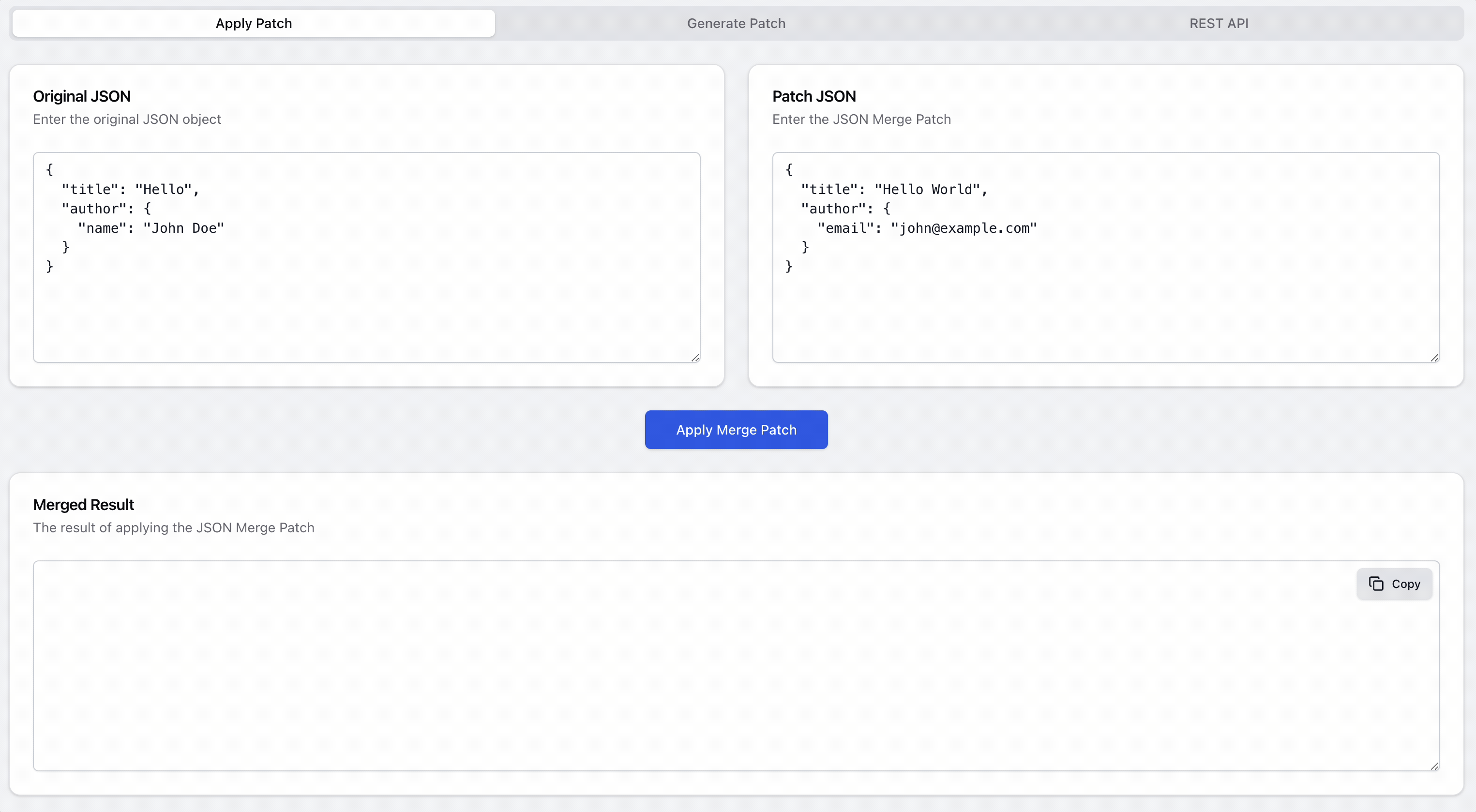Switch to the REST API tab
Image resolution: width=1476 pixels, height=812 pixels.
[1219, 24]
